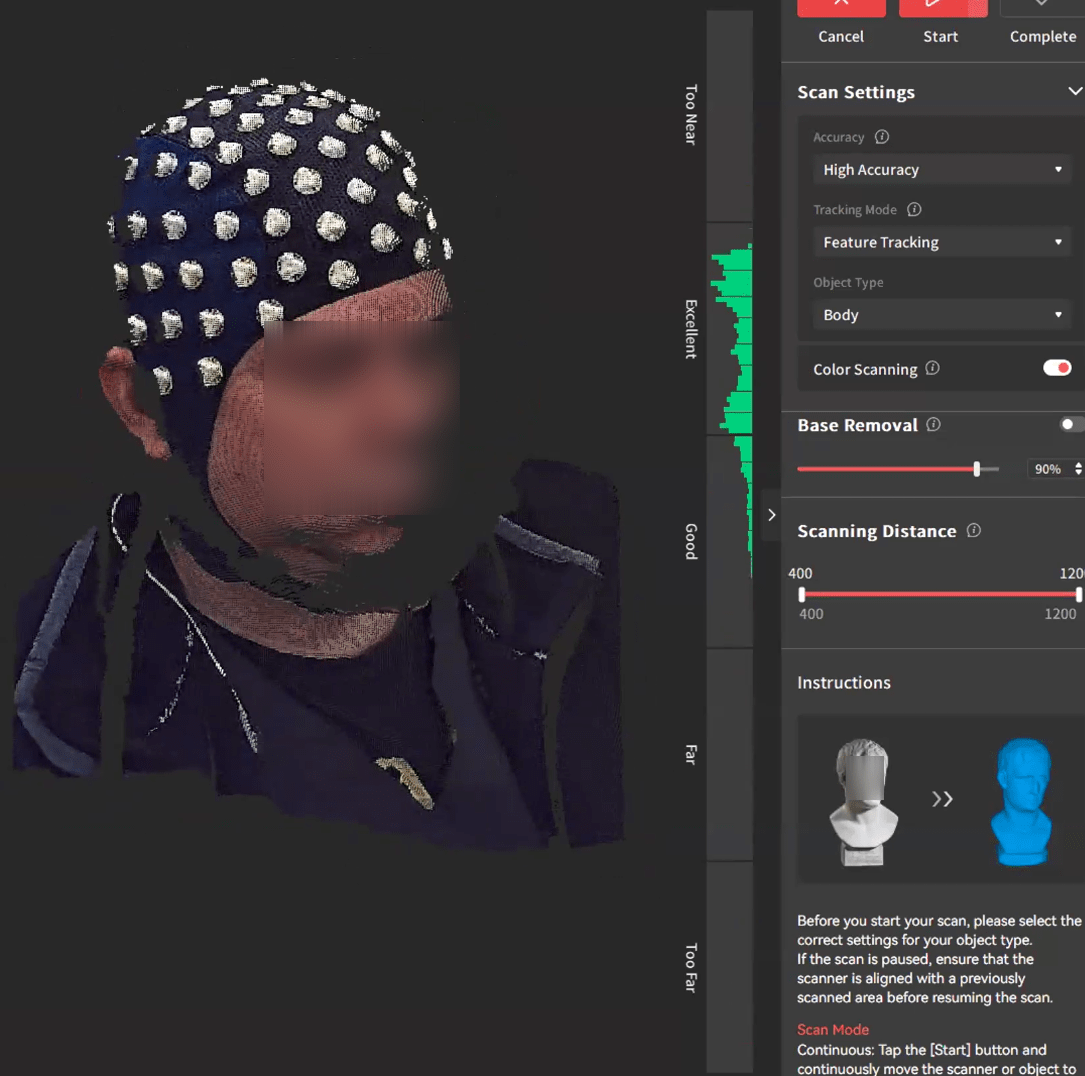Click the Color Scanning info icon
Viewport: 1085px width, 1076px height.
(x=932, y=368)
